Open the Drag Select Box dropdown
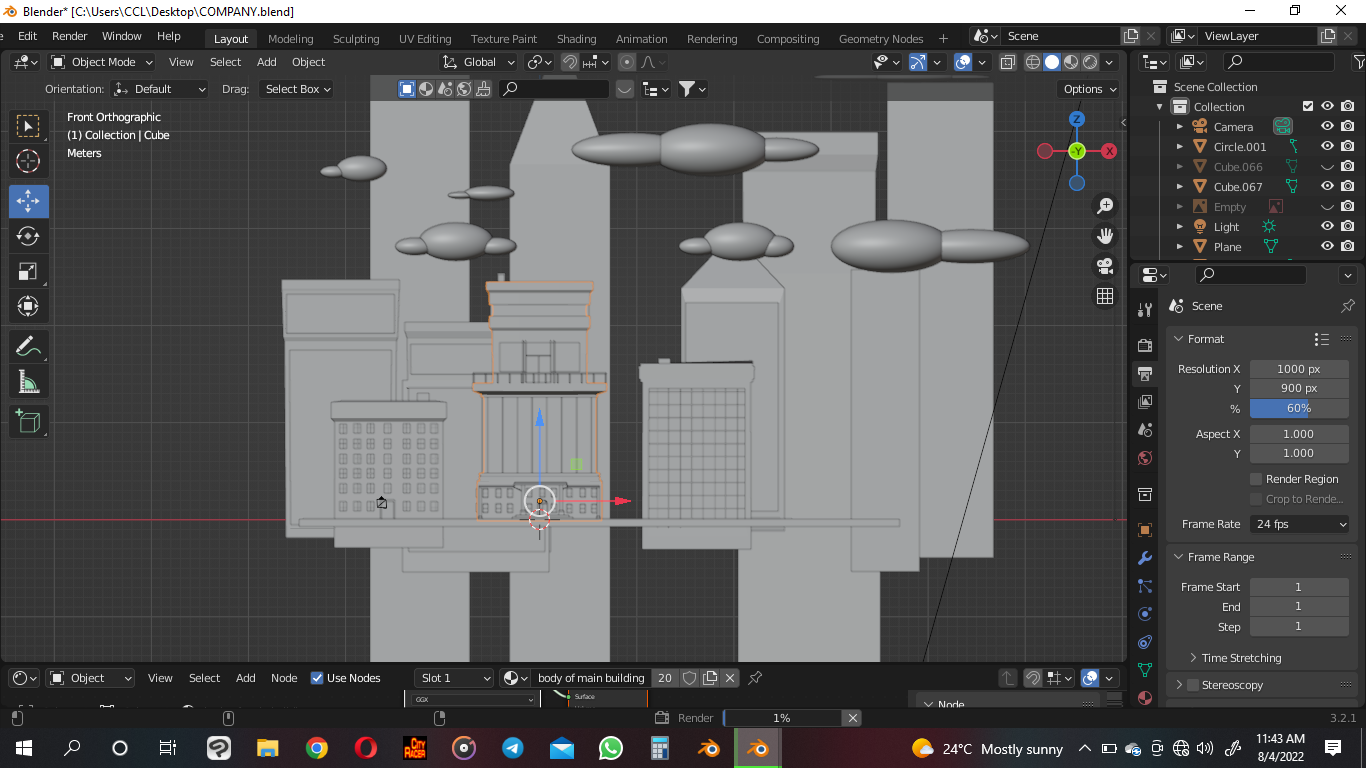This screenshot has width=1366, height=768. (x=295, y=89)
